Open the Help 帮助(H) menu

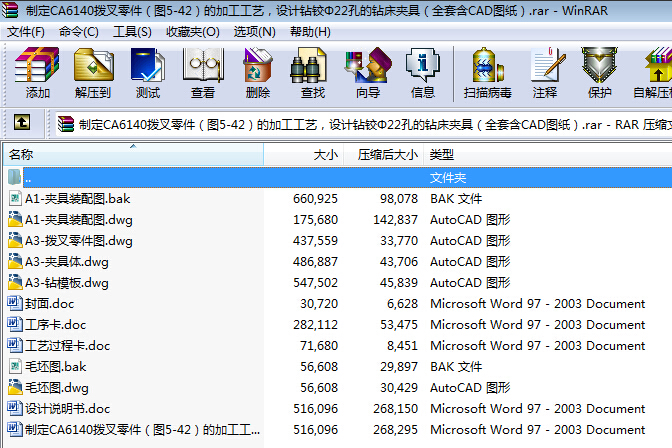[310, 32]
